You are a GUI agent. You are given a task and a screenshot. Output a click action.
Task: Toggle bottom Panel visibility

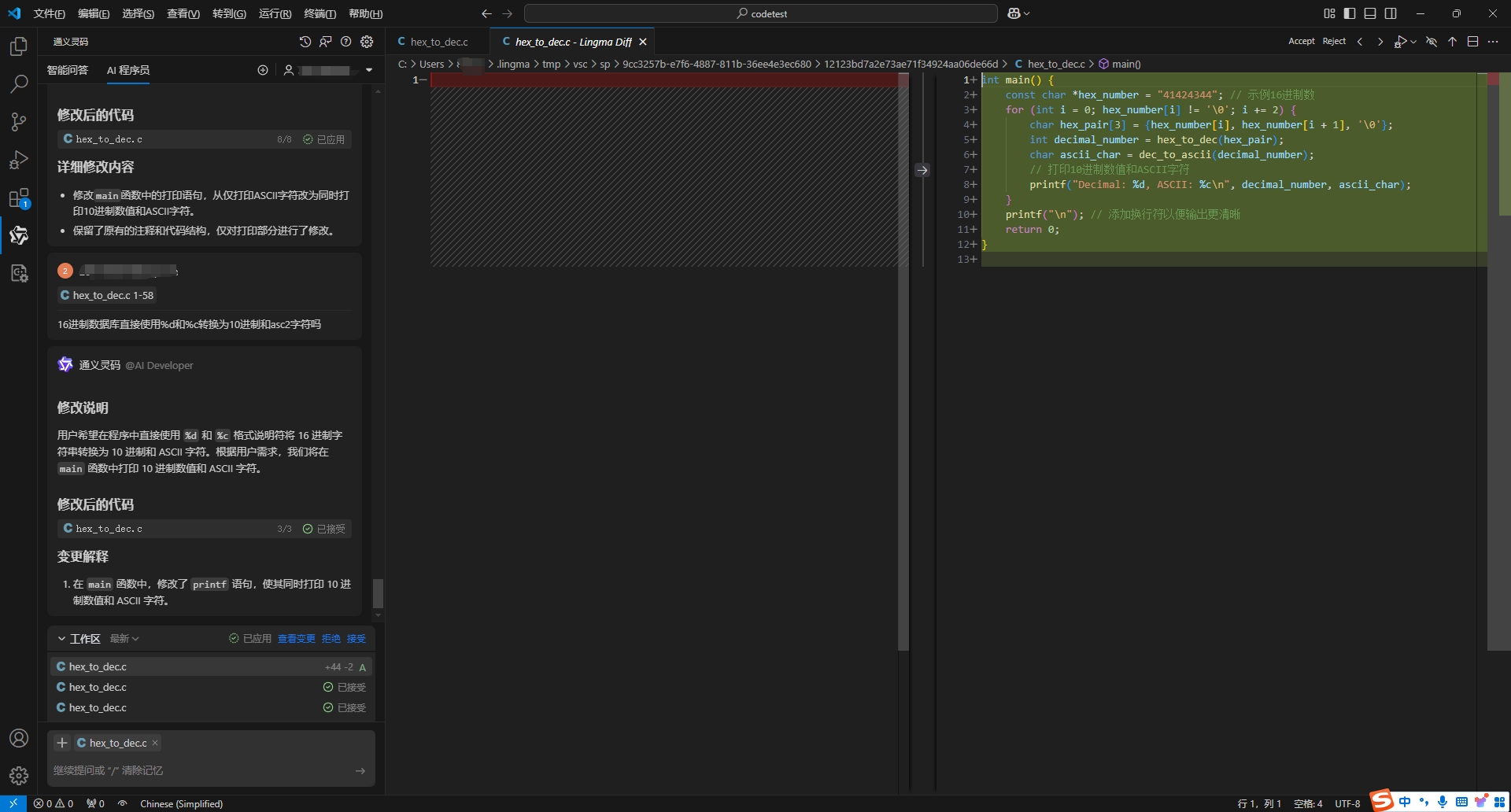(1370, 13)
